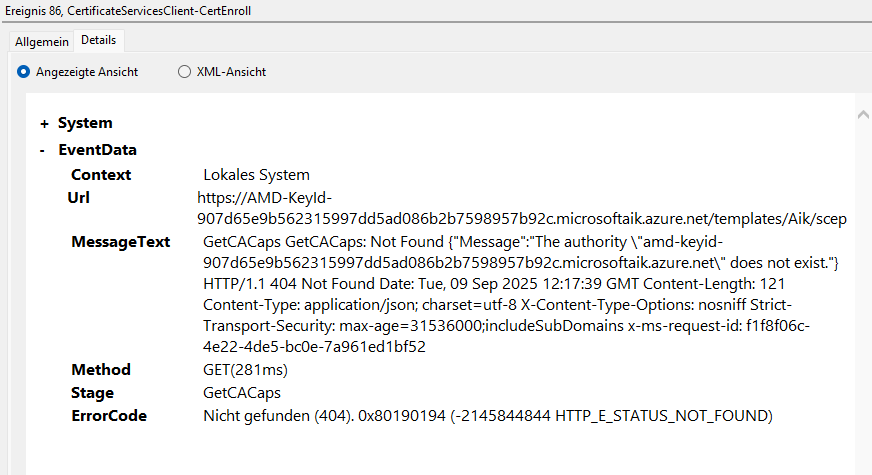The image size is (872, 475).
Task: Select the Details tab
Action: point(98,40)
